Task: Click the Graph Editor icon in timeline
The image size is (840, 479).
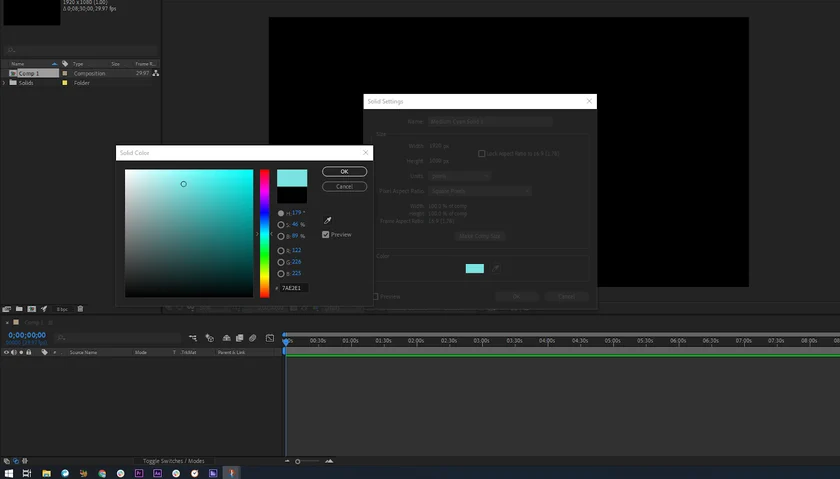Action: [x=269, y=338]
